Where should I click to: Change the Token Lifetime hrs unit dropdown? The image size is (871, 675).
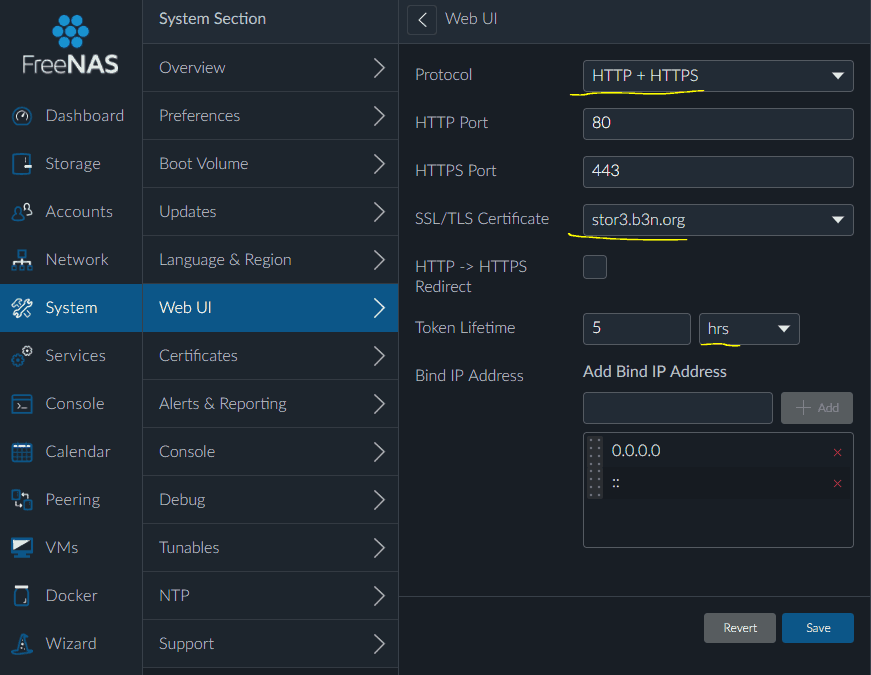point(749,328)
